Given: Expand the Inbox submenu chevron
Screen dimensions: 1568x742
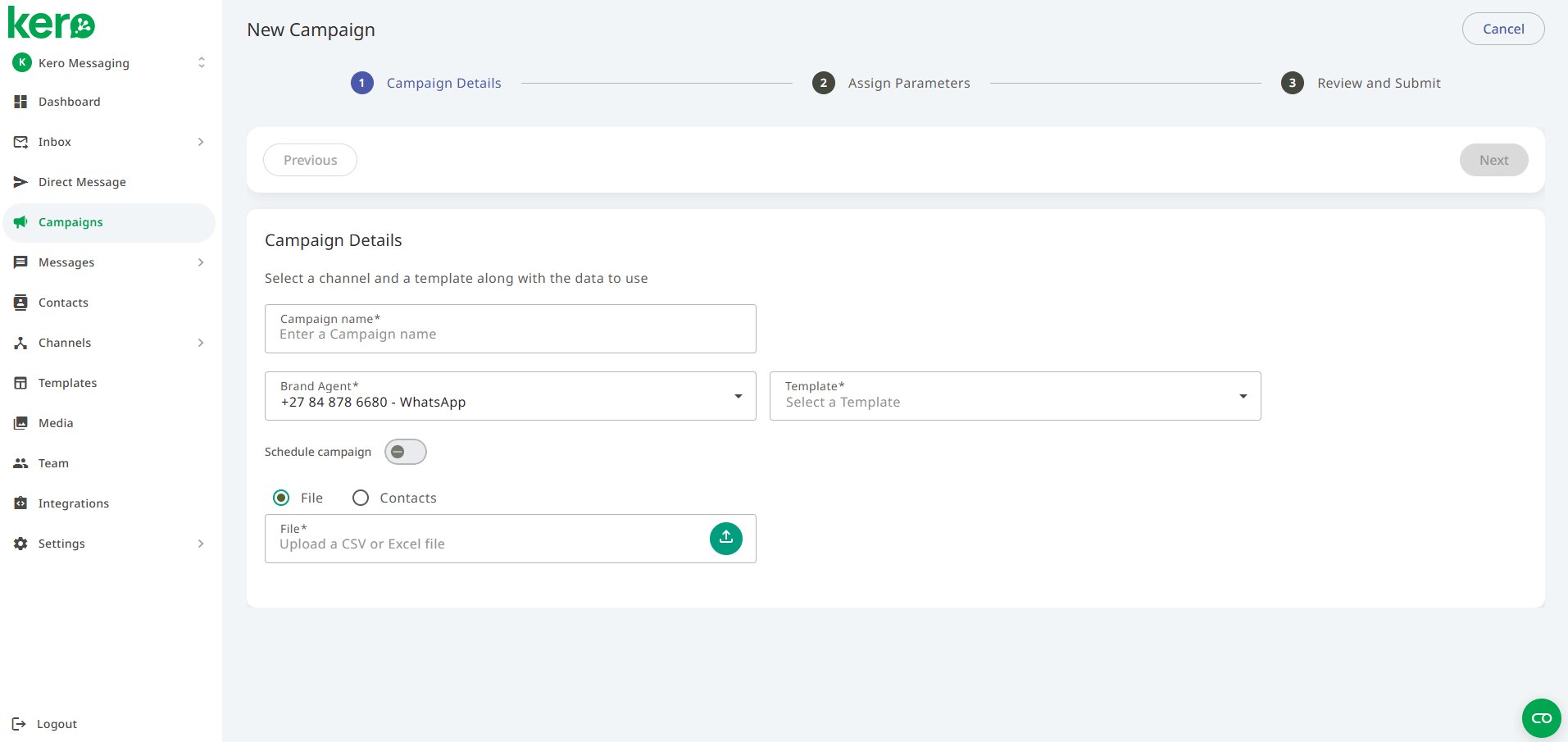Looking at the screenshot, I should 201,142.
